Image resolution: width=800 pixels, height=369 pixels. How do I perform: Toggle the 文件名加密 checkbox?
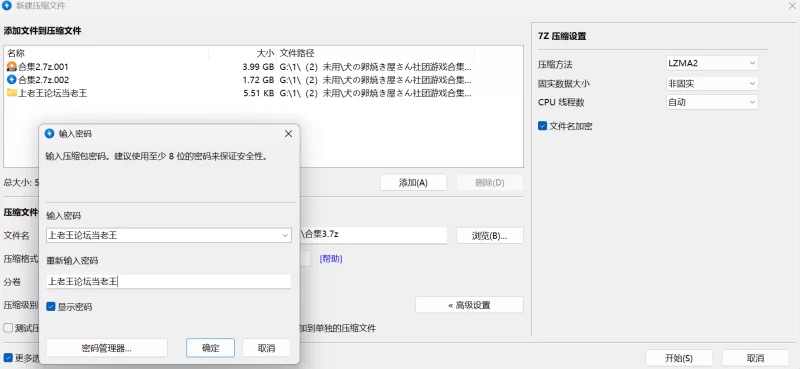coord(542,126)
